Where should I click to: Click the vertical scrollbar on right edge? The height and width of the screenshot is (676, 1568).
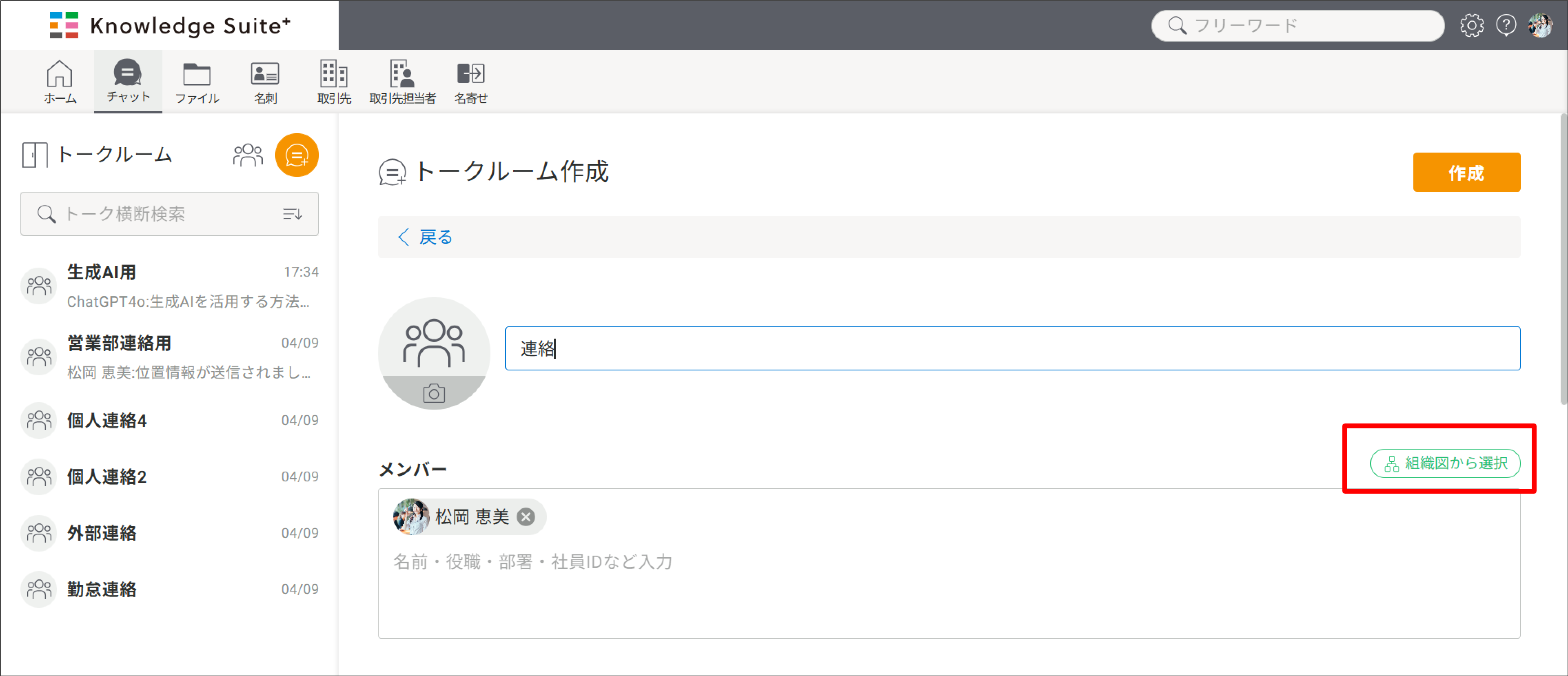[x=1563, y=259]
